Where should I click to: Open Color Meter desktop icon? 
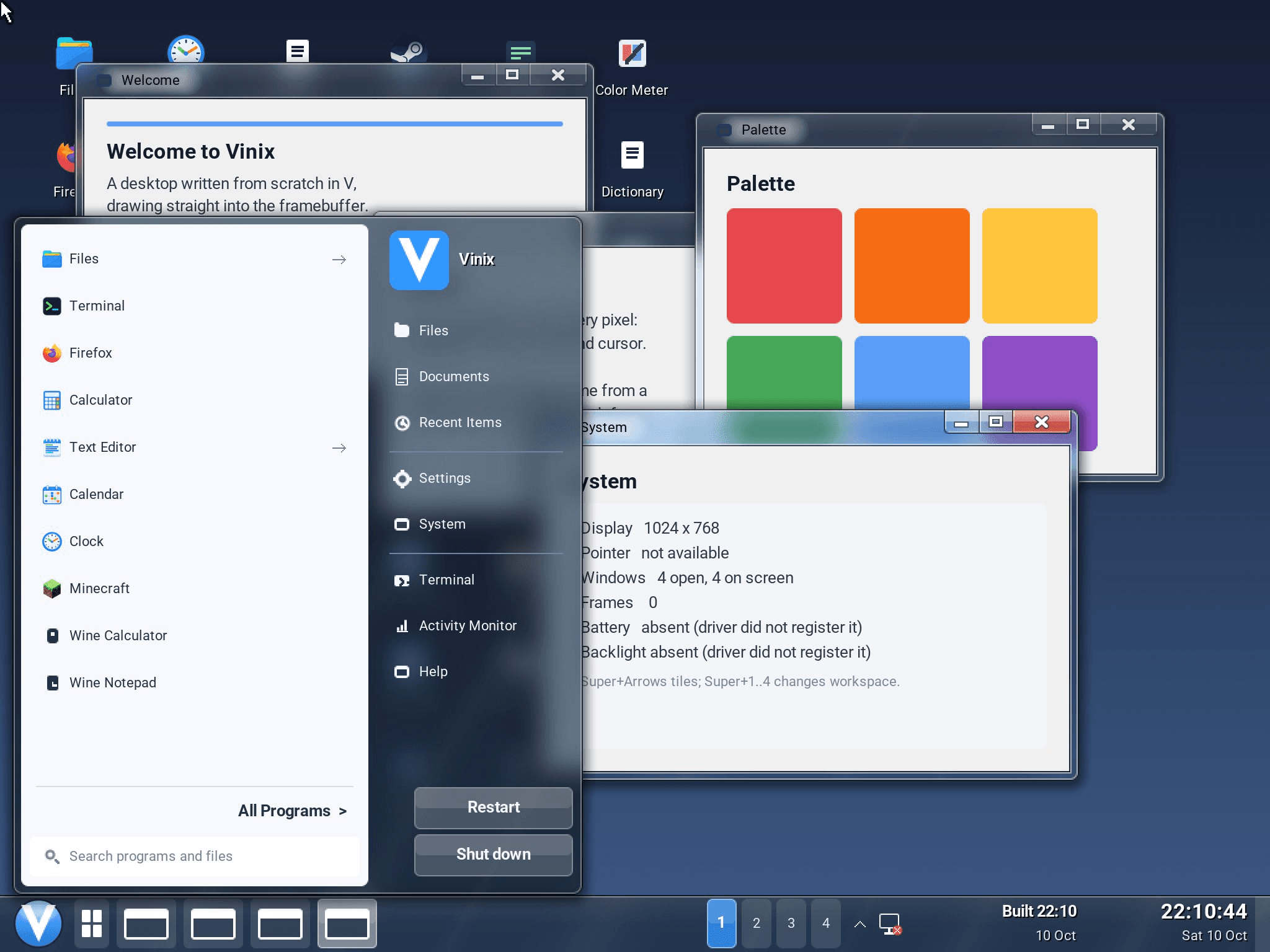pyautogui.click(x=632, y=68)
